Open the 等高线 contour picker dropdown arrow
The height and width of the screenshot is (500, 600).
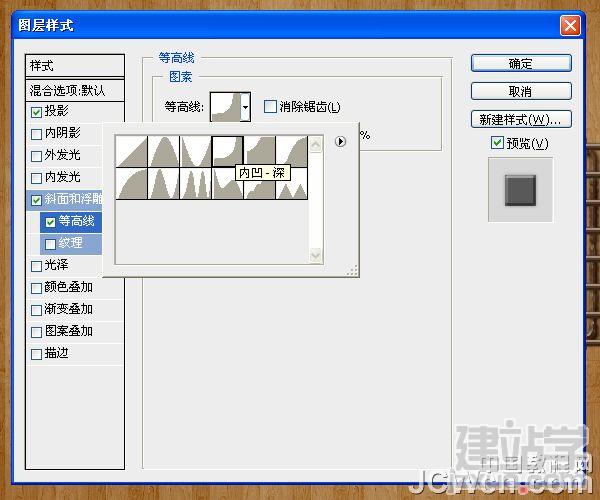click(246, 107)
